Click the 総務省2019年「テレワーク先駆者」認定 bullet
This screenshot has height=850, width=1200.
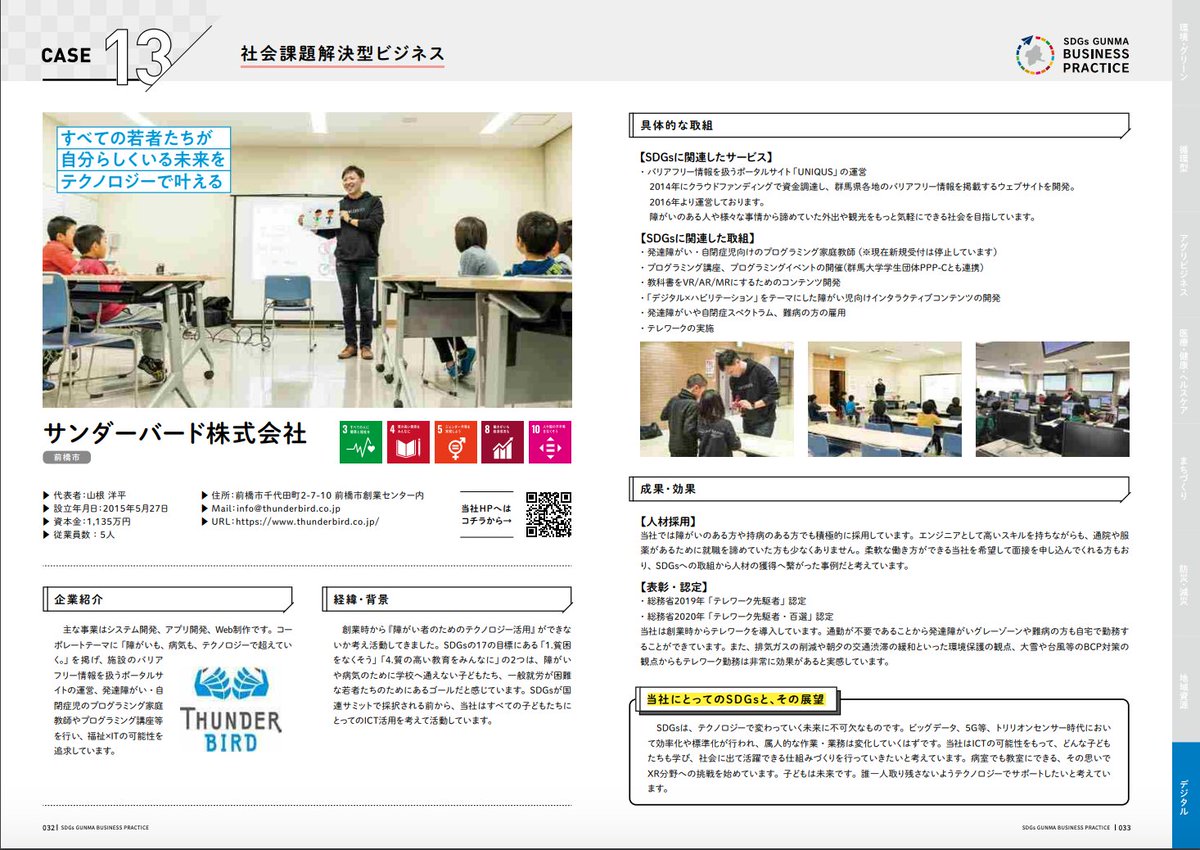(722, 602)
